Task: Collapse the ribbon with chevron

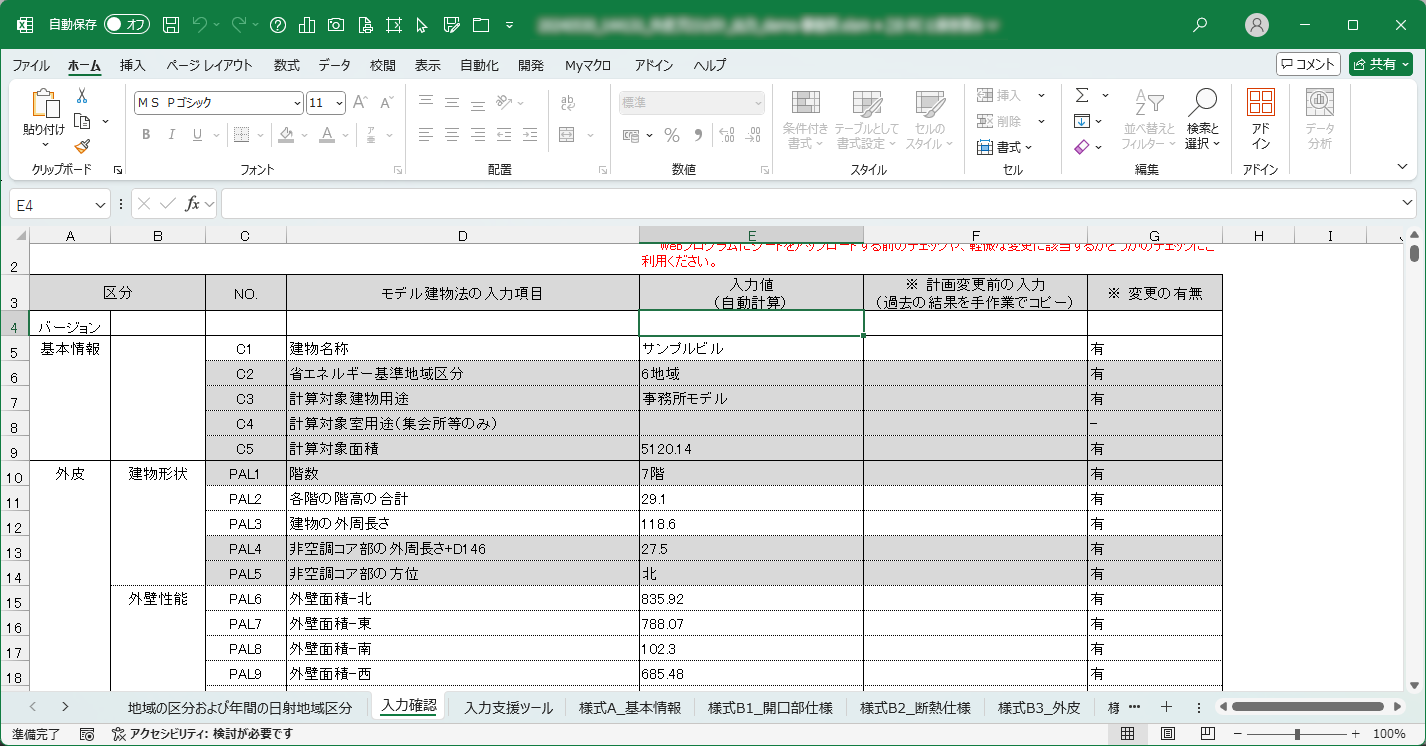Action: [1401, 166]
